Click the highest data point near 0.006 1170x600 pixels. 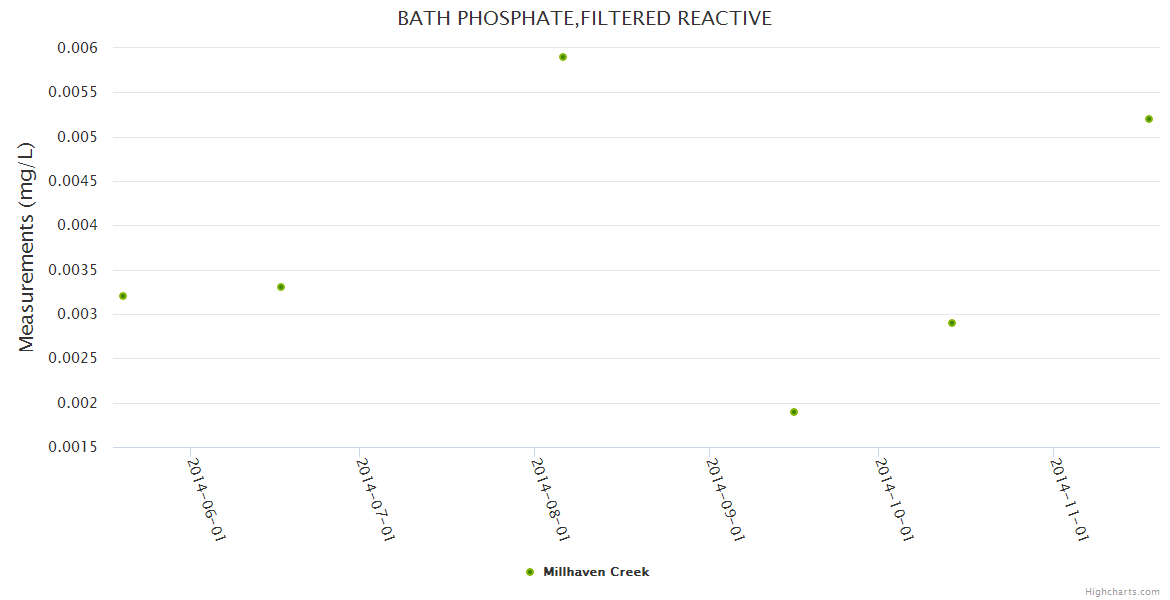(563, 57)
